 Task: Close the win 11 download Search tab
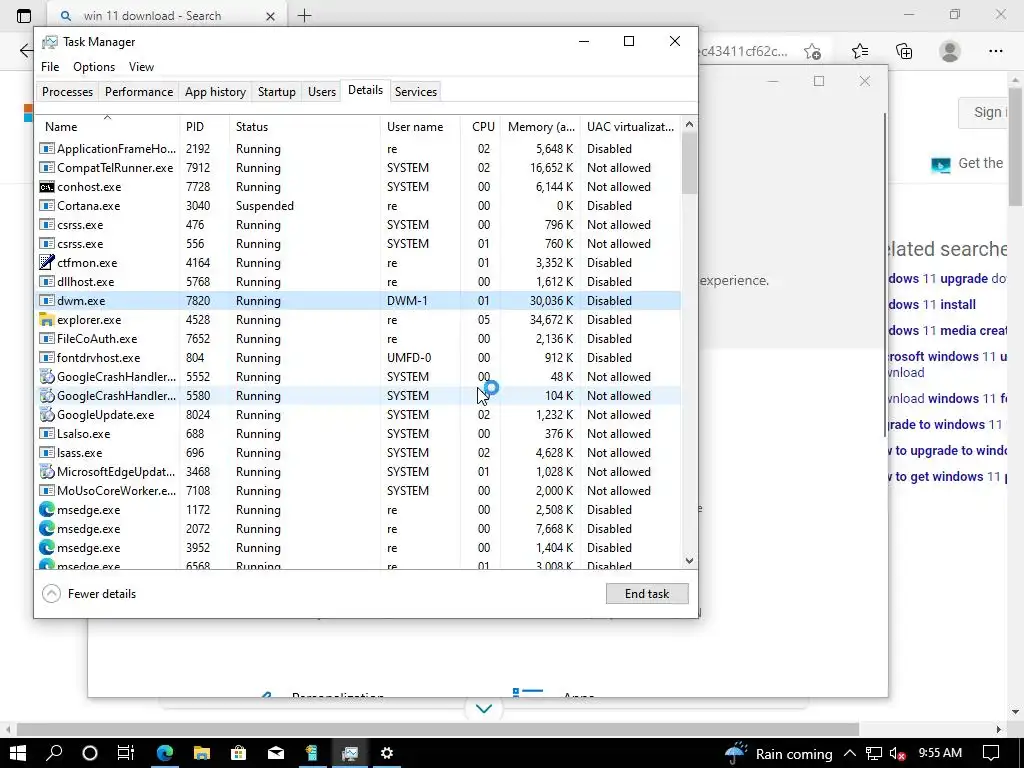270,16
